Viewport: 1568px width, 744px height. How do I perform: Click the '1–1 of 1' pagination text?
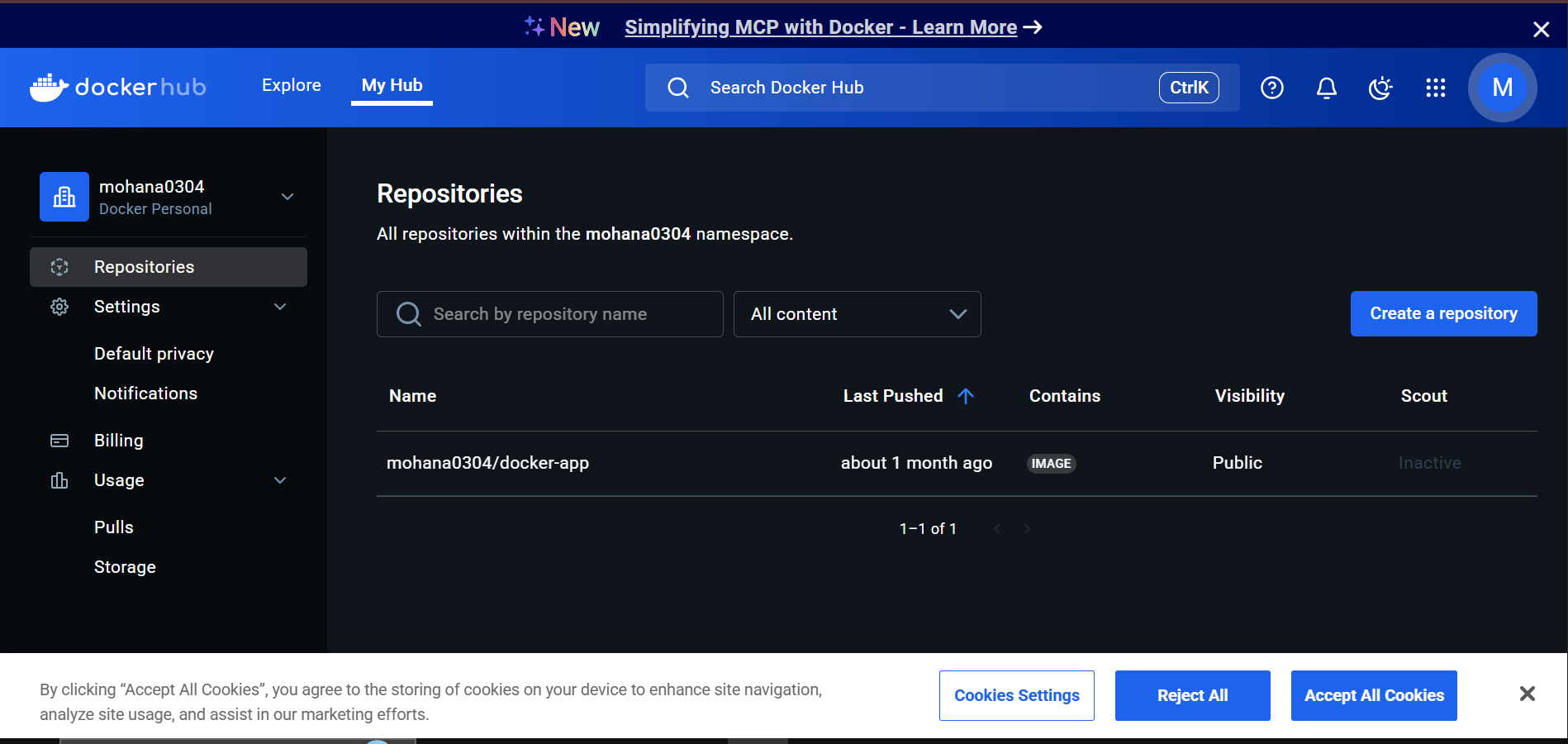coord(928,529)
